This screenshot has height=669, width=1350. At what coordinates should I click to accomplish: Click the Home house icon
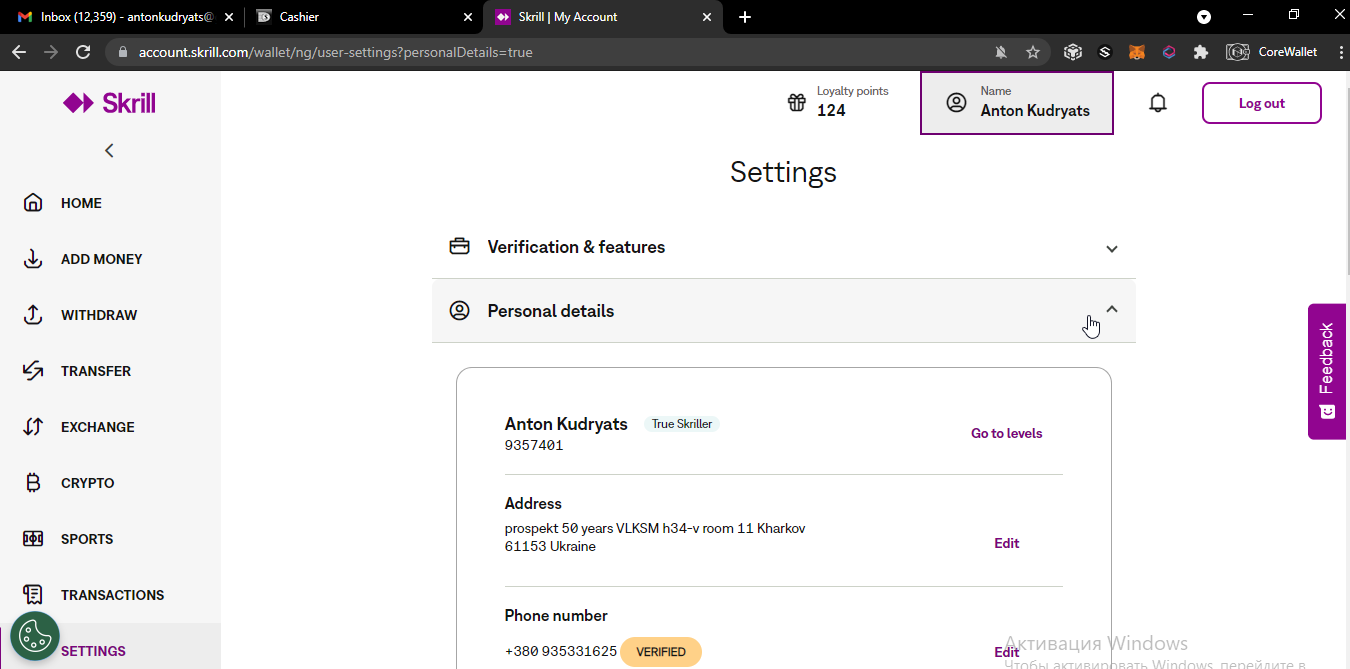point(33,203)
